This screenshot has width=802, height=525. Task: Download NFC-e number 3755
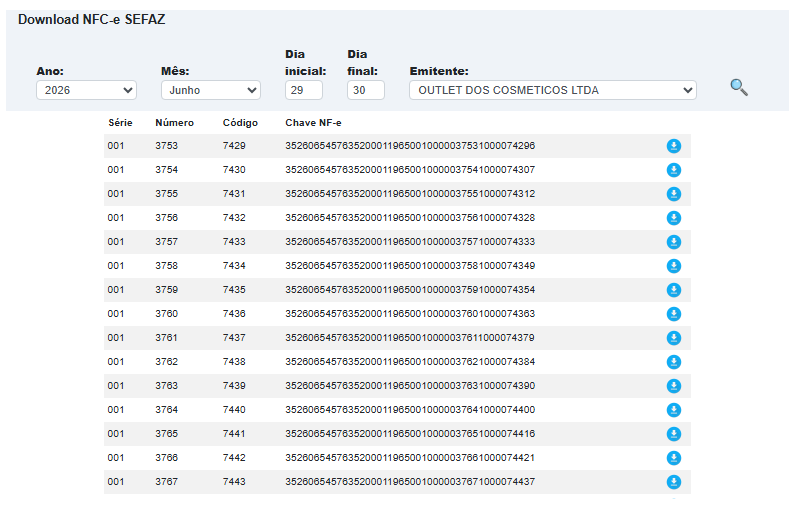(674, 194)
